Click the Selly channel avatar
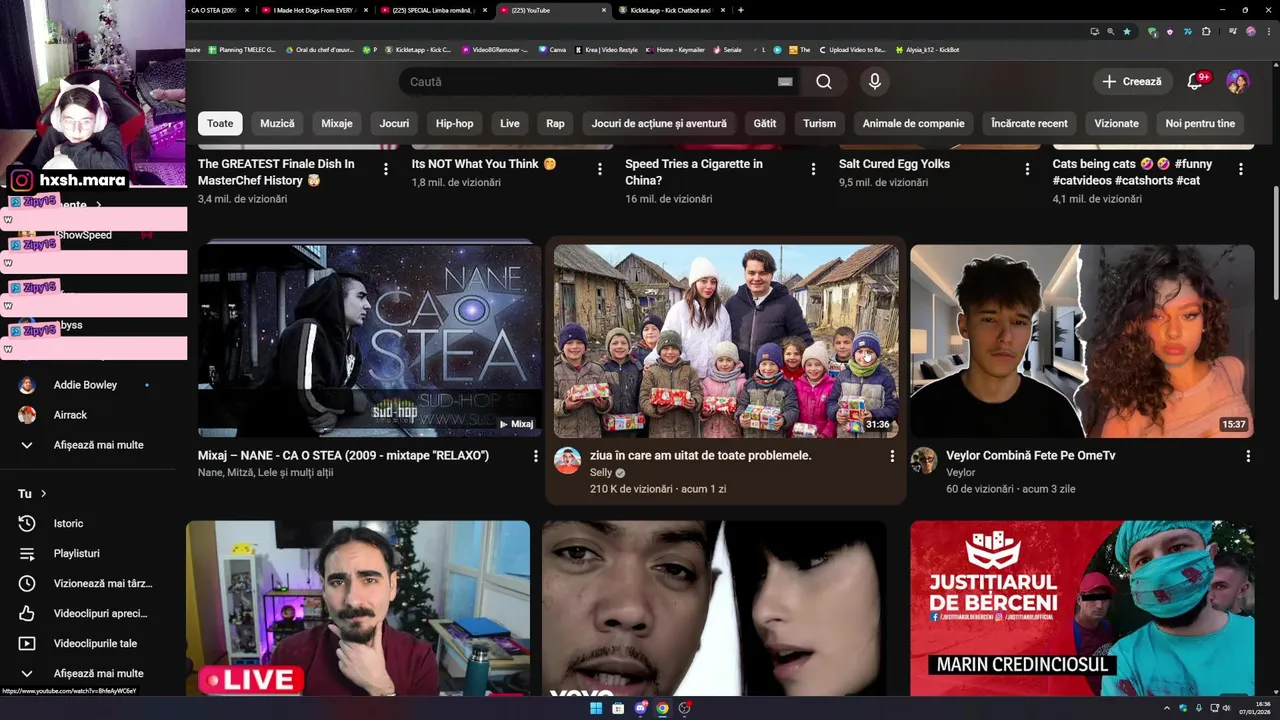Screen dimensions: 1280x720 567,461
